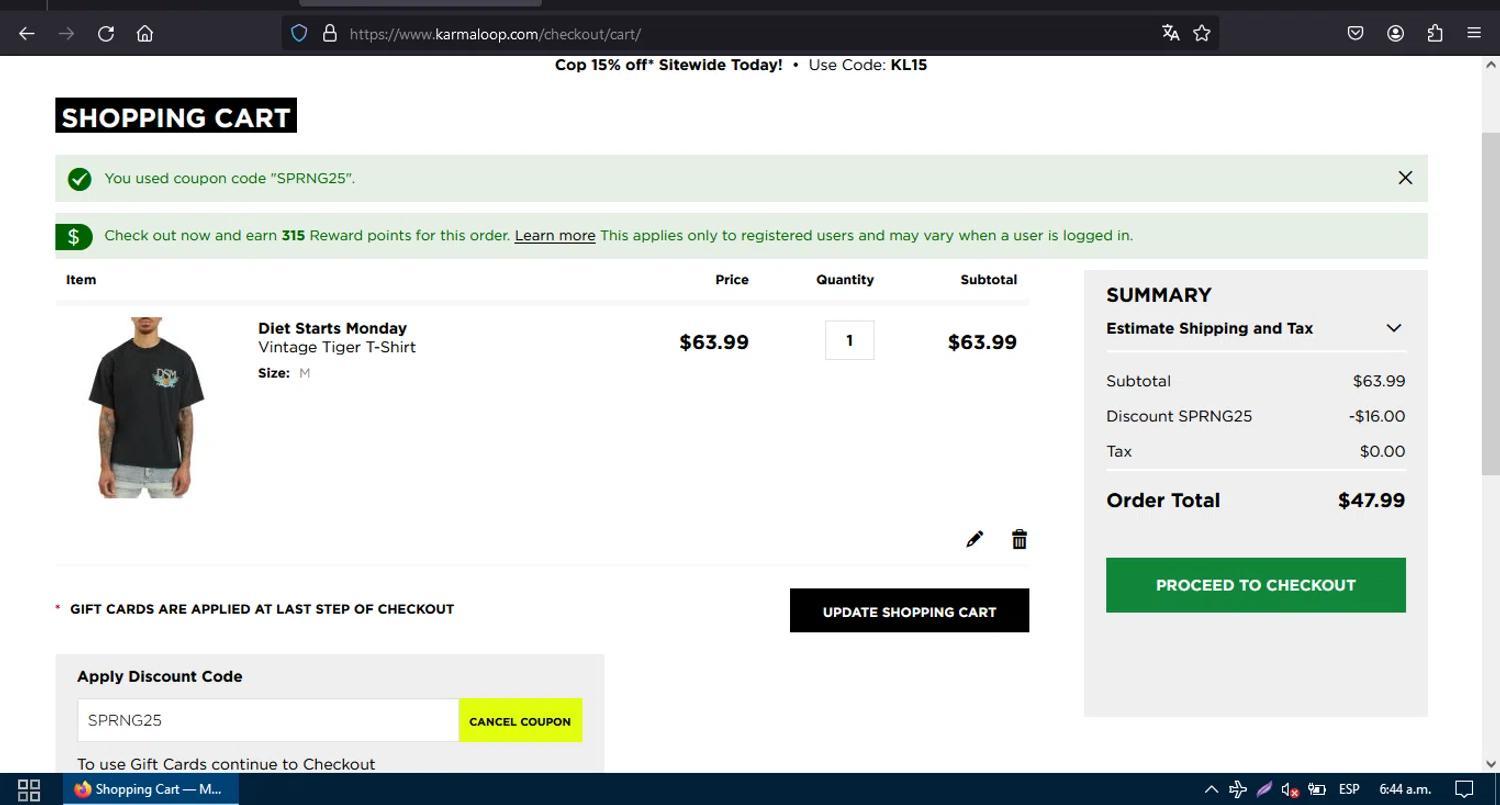This screenshot has height=805, width=1500.
Task: Click the browser address bar URL
Action: click(x=495, y=34)
